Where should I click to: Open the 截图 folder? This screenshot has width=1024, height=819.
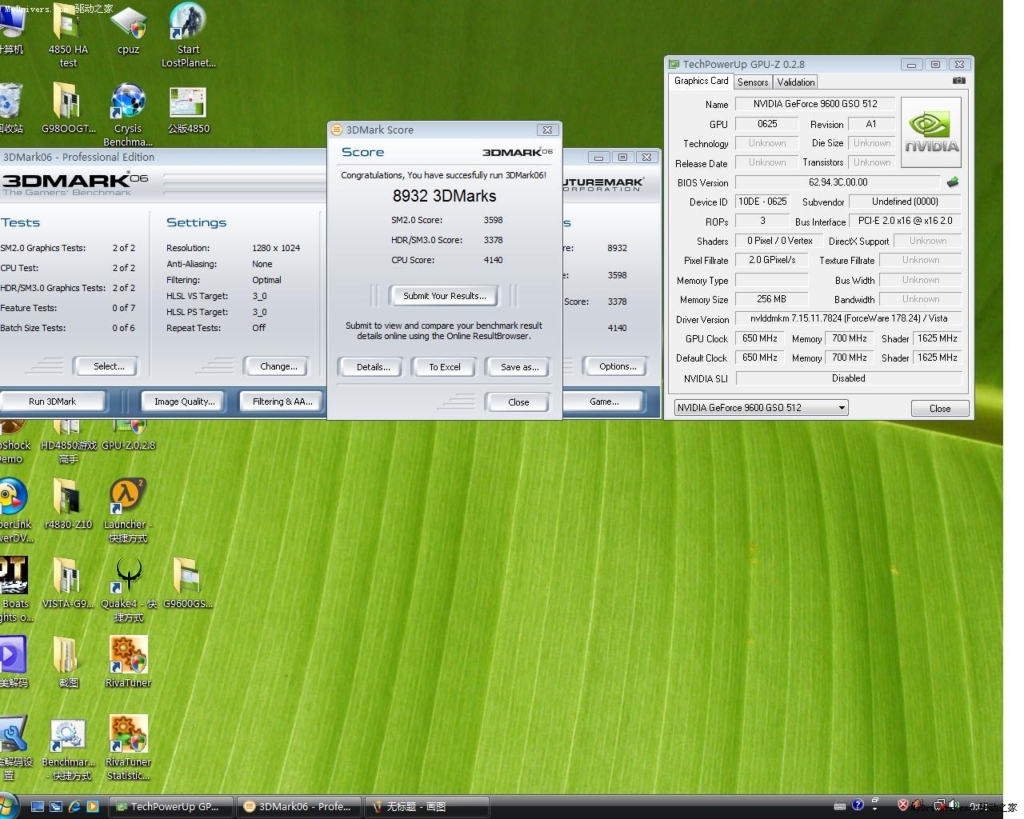pyautogui.click(x=68, y=662)
